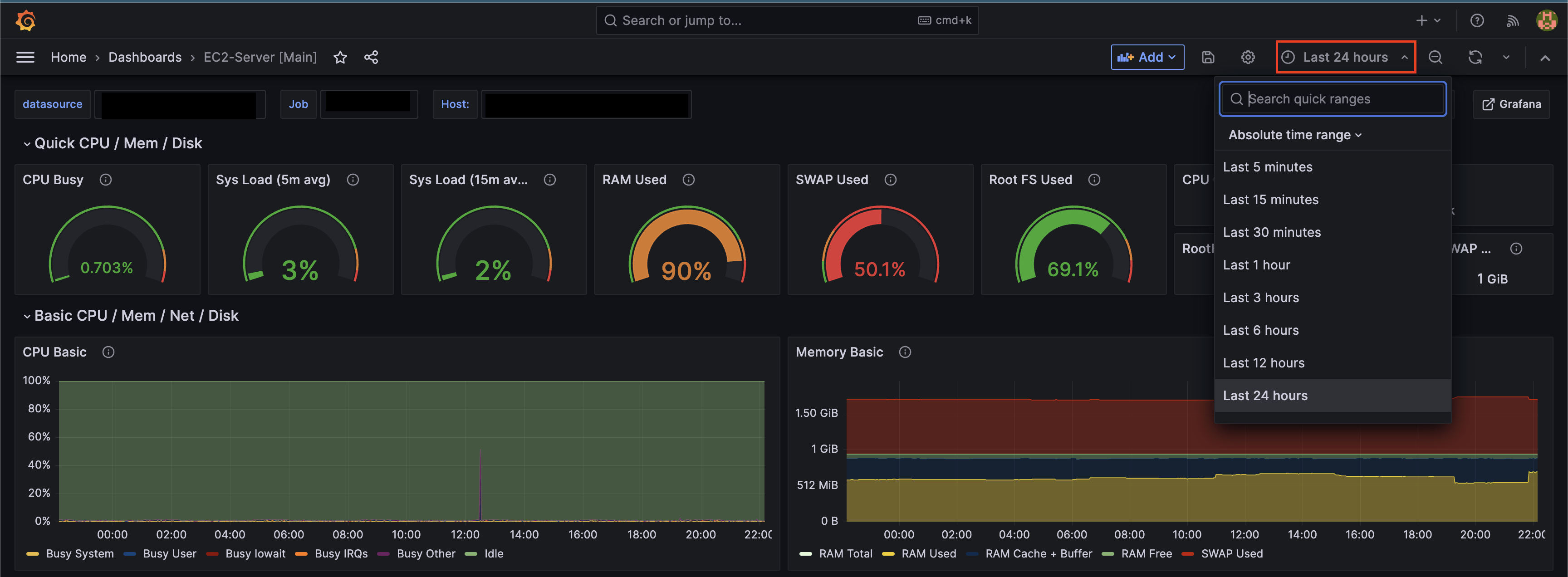Open the news feed icon
1568x577 pixels.
1512,21
